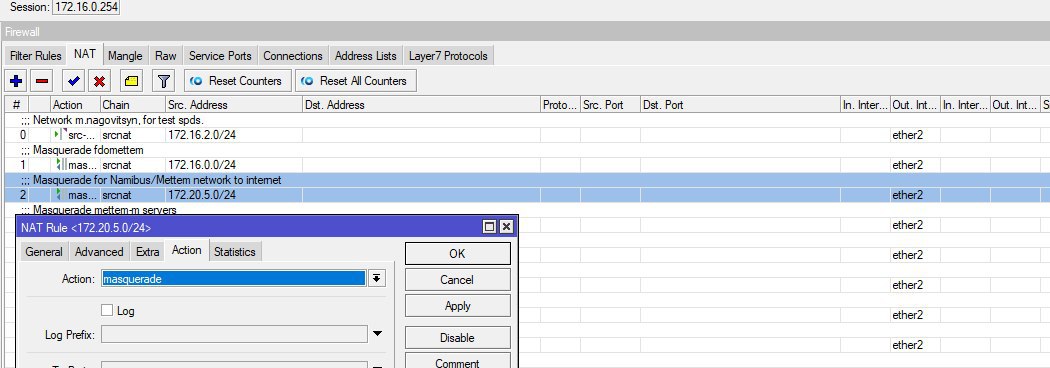Click the Disable button in dialog

click(x=457, y=338)
